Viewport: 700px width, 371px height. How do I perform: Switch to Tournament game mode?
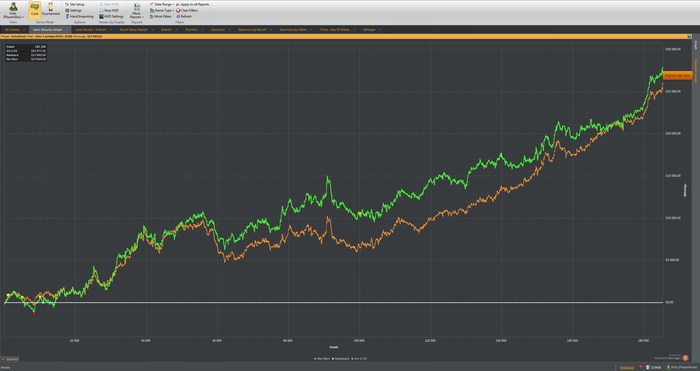(50, 10)
